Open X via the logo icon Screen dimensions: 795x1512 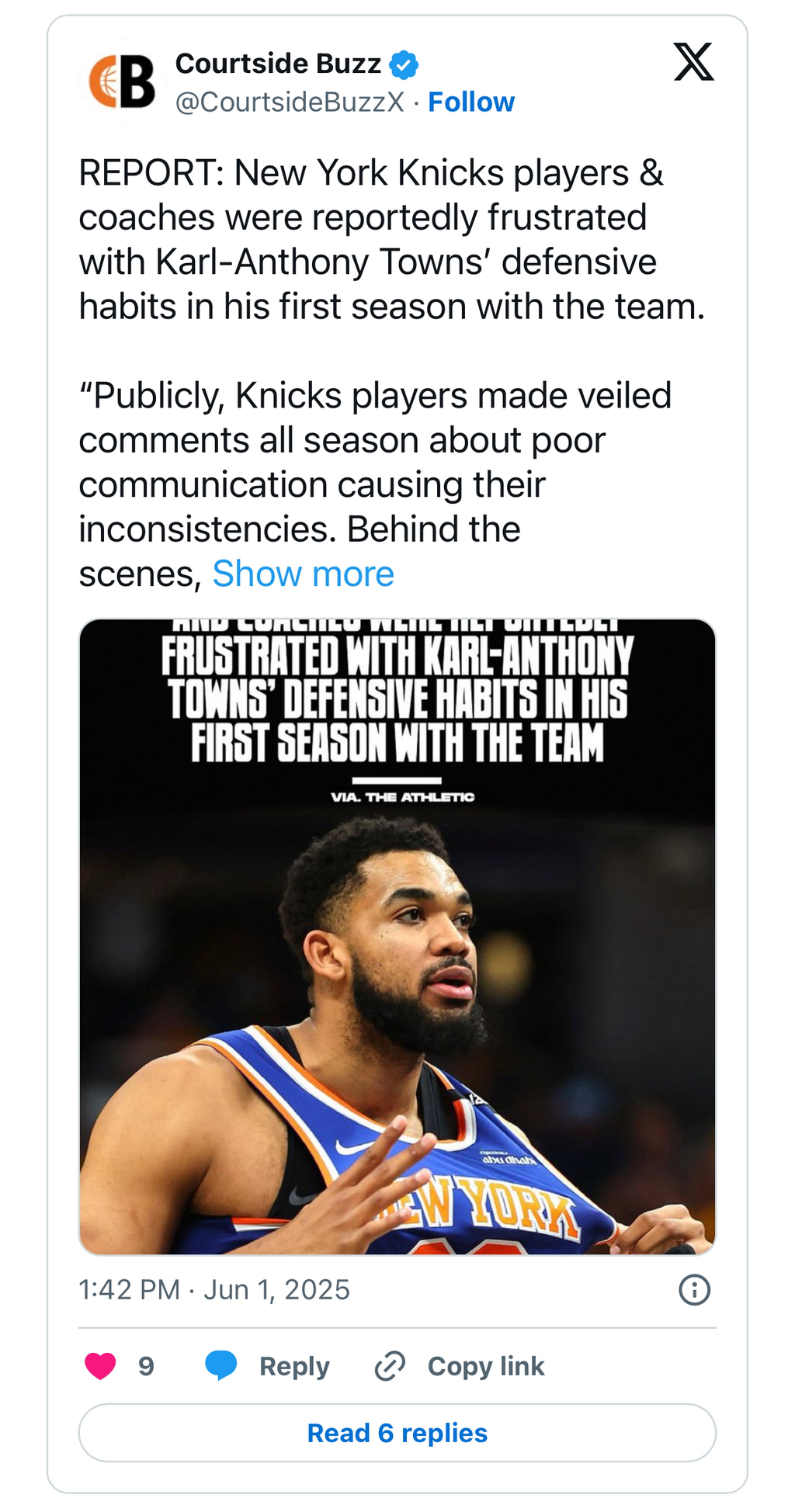click(x=693, y=62)
